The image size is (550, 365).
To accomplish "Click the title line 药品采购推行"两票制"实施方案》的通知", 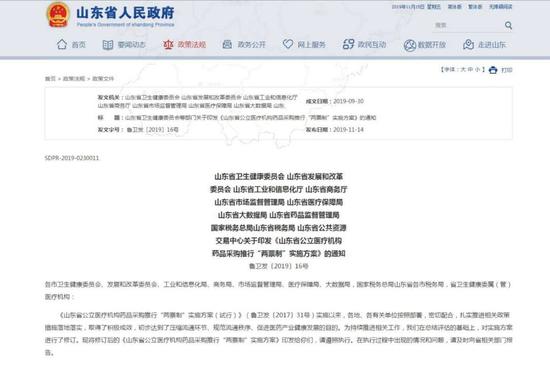I will pyautogui.click(x=279, y=253).
